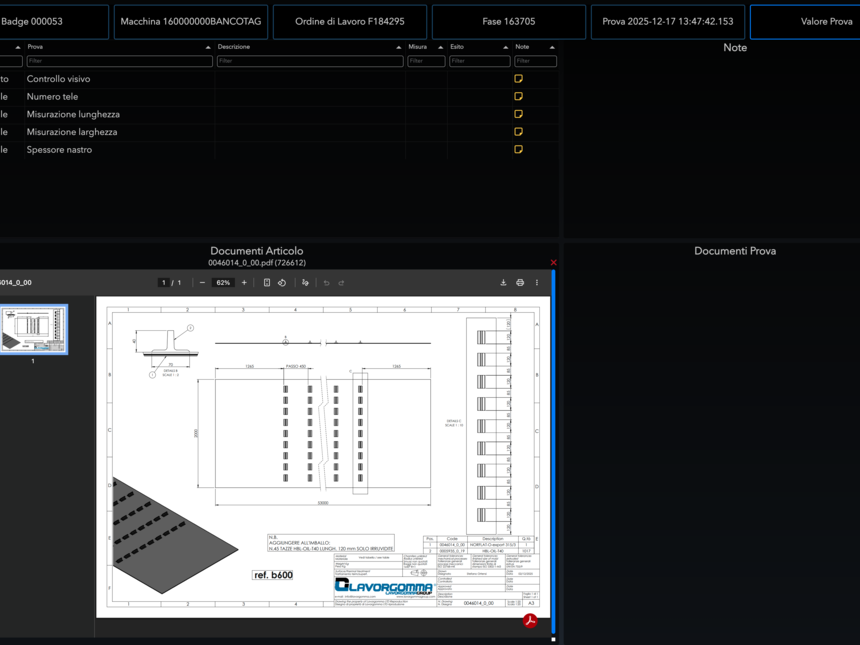Sort by Descrizione column arrow
Viewport: 860px width, 645px height.
pos(398,47)
